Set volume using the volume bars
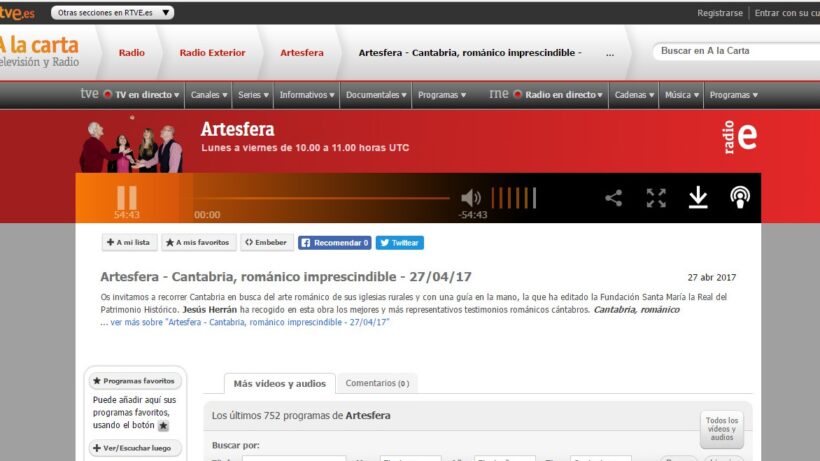Screen dimensions: 820x461 pos(514,198)
